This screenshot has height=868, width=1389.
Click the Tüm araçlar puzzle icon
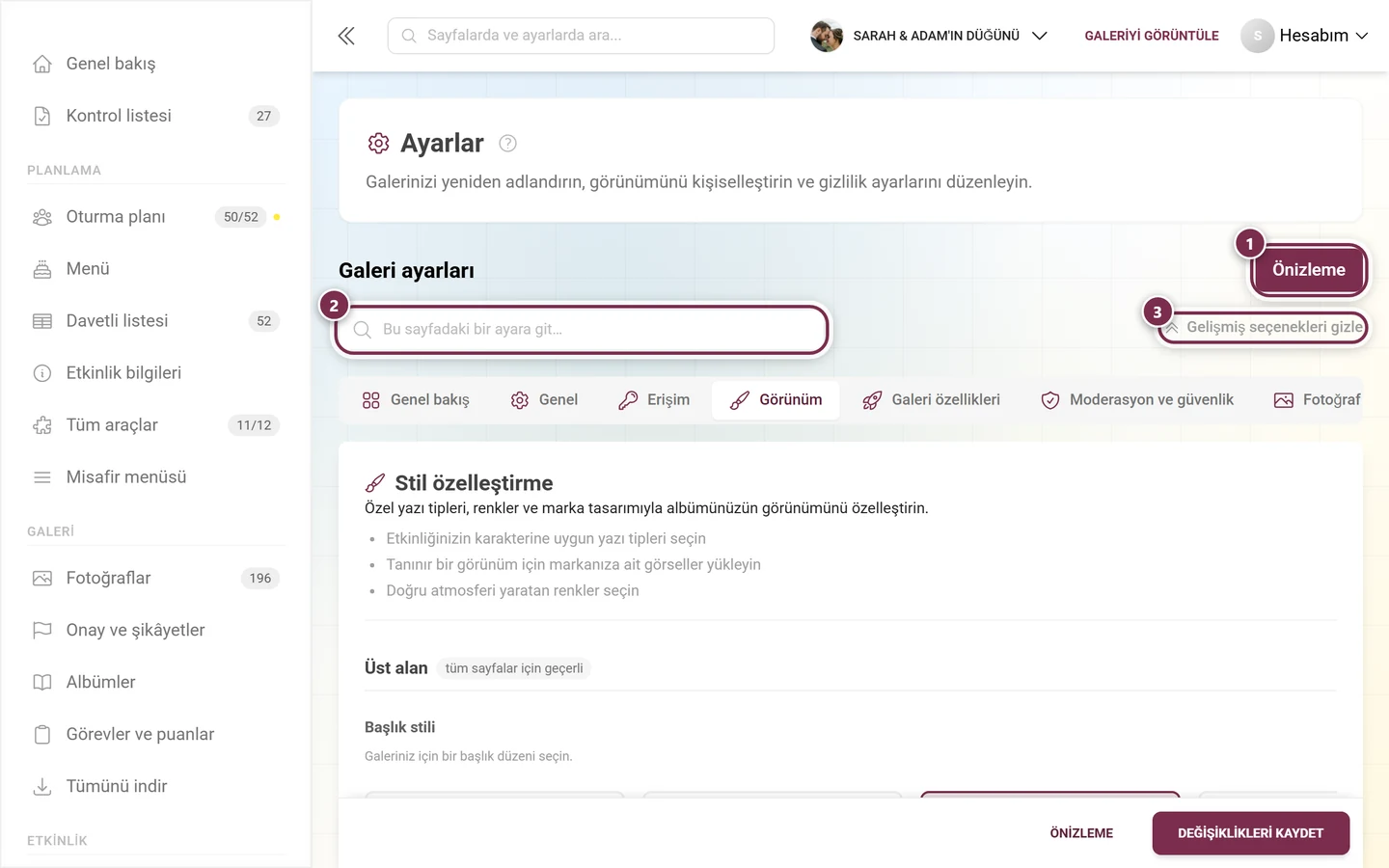[42, 425]
